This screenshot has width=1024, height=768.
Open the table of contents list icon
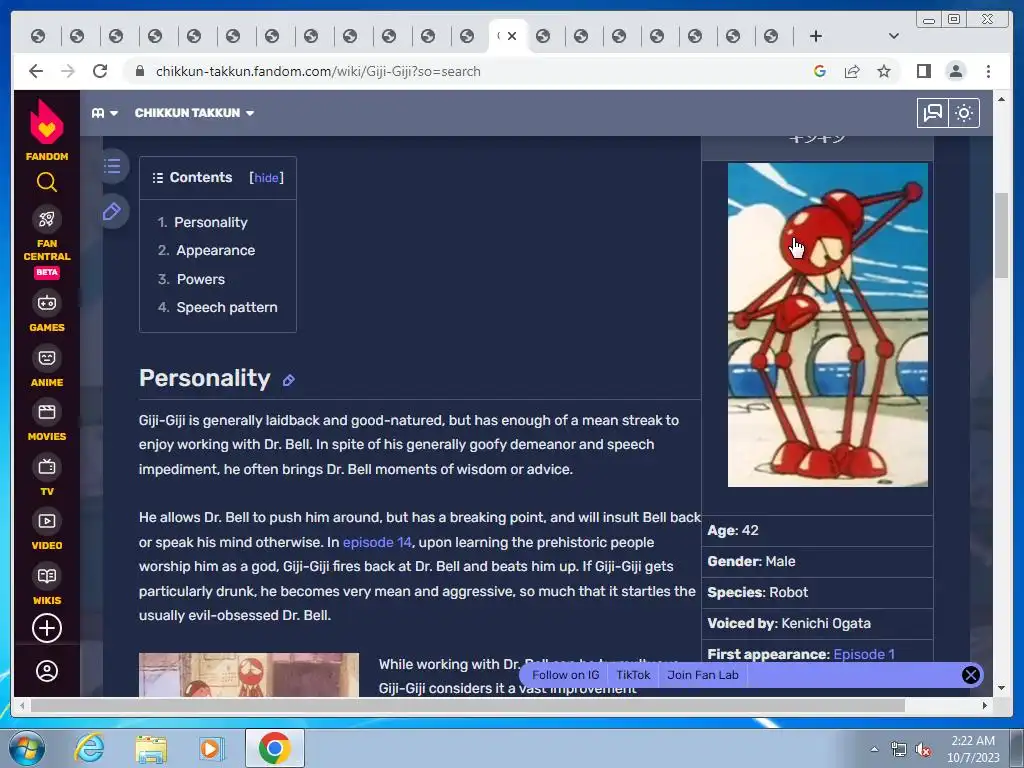point(112,166)
